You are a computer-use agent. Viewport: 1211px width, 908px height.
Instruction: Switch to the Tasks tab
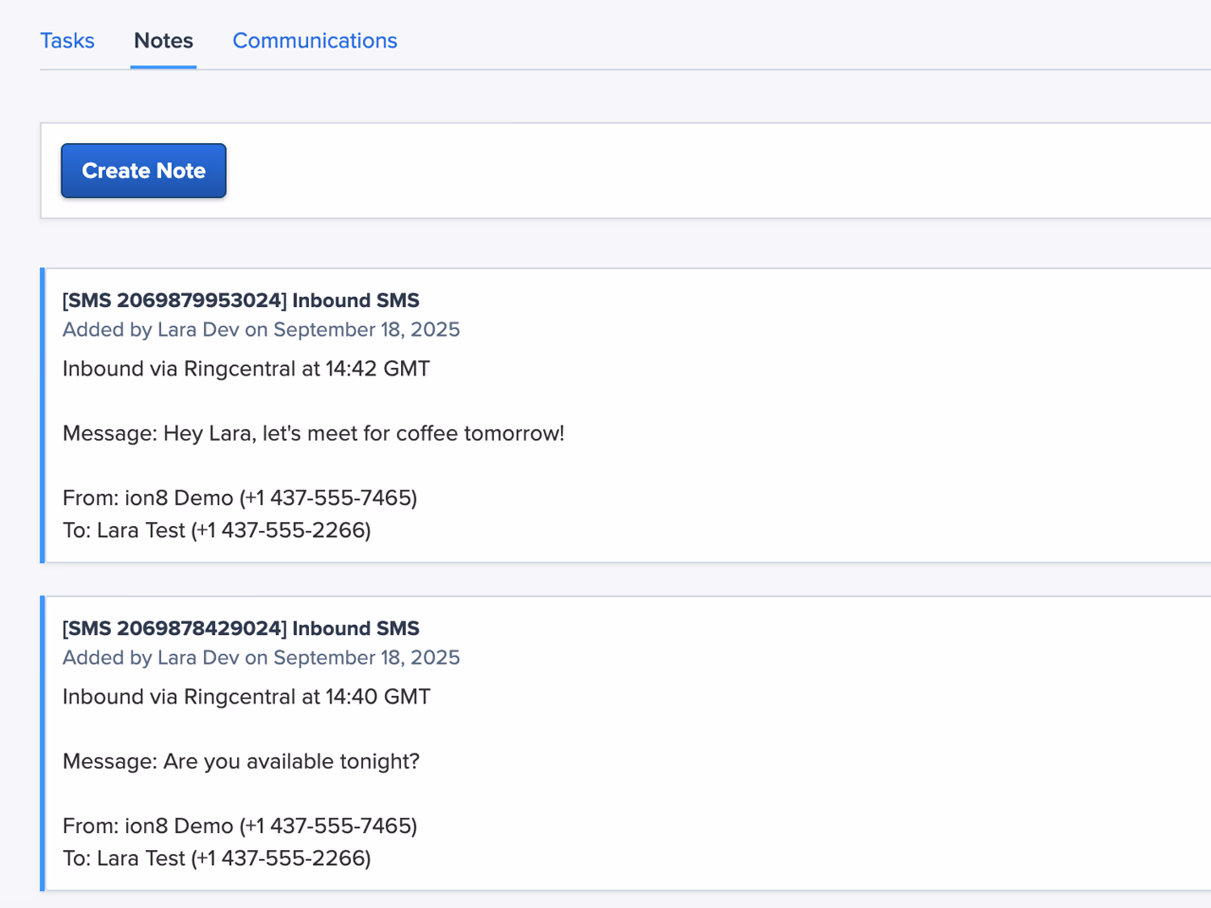pyautogui.click(x=66, y=41)
